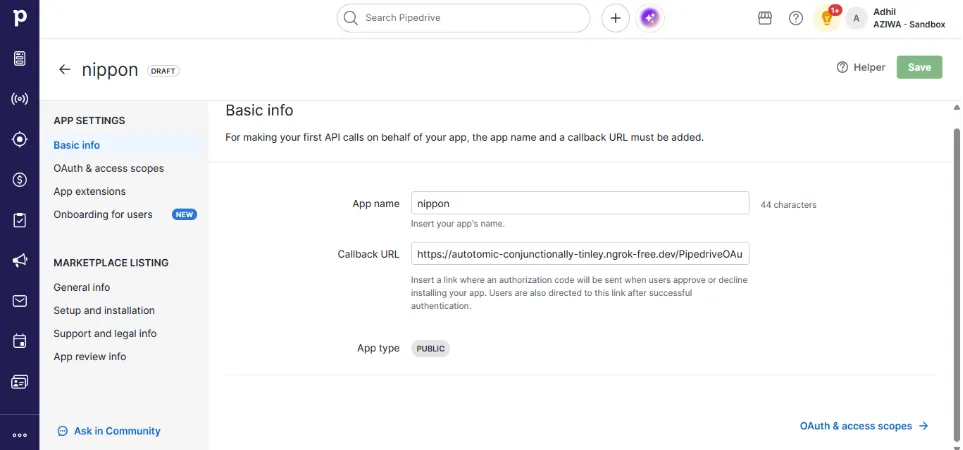Click the '44 characters' counter text

pos(789,205)
